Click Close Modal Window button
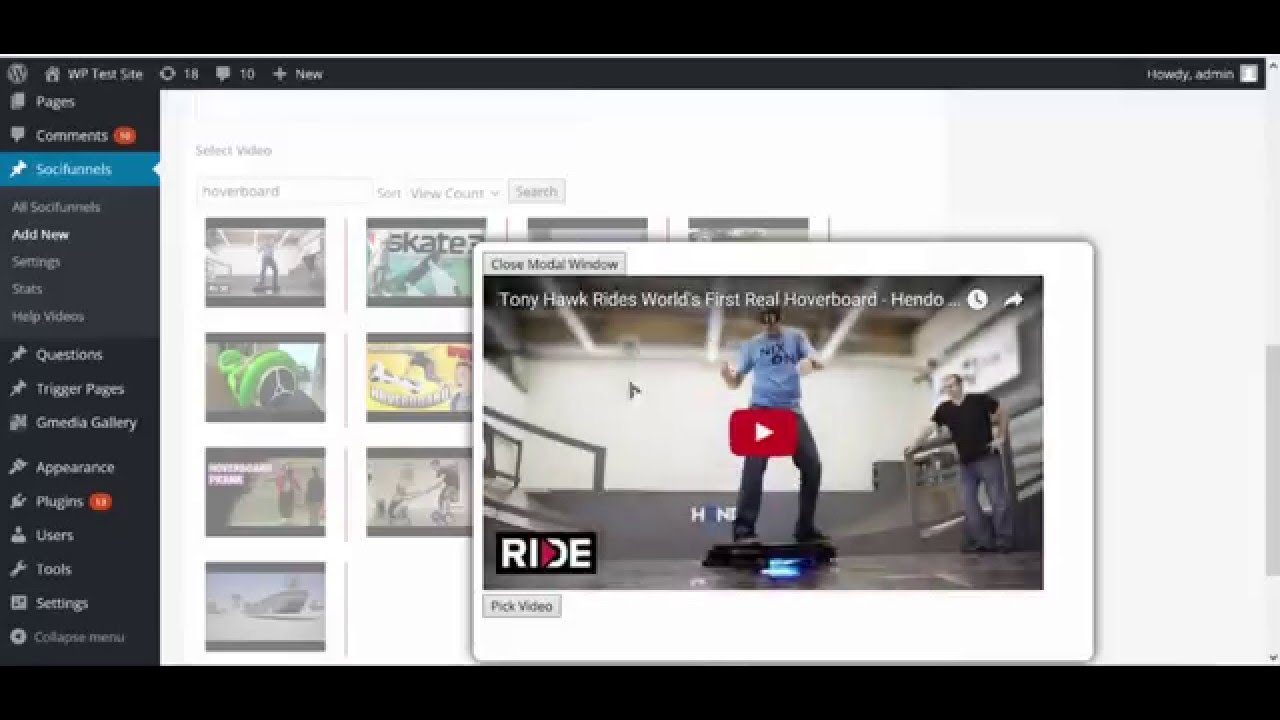The height and width of the screenshot is (720, 1280). coord(554,264)
